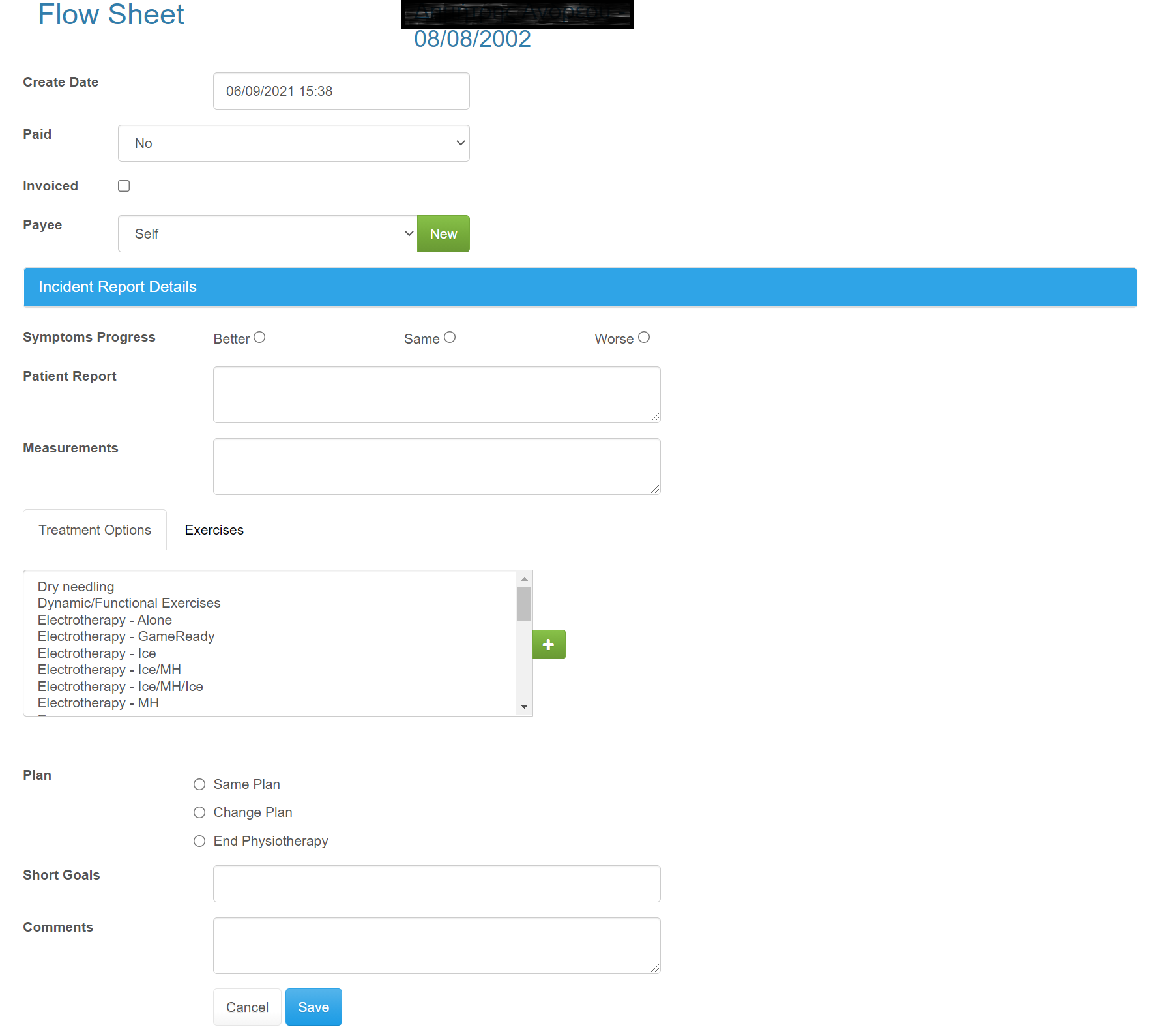
Task: Select the End Physiotherapy option
Action: (x=199, y=841)
